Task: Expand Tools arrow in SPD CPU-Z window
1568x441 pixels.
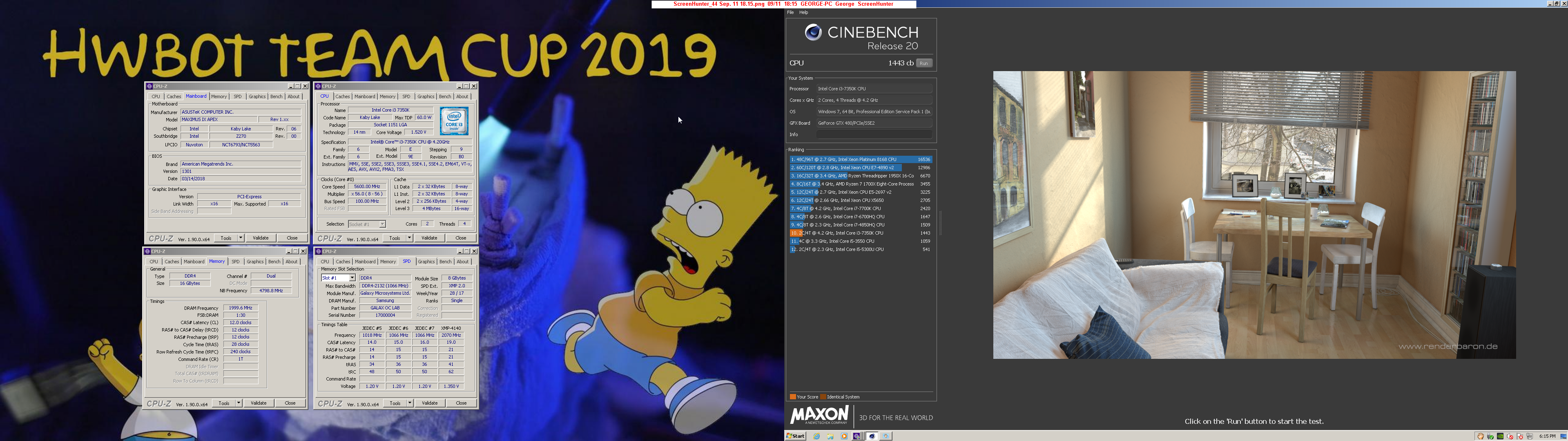Action: click(410, 403)
